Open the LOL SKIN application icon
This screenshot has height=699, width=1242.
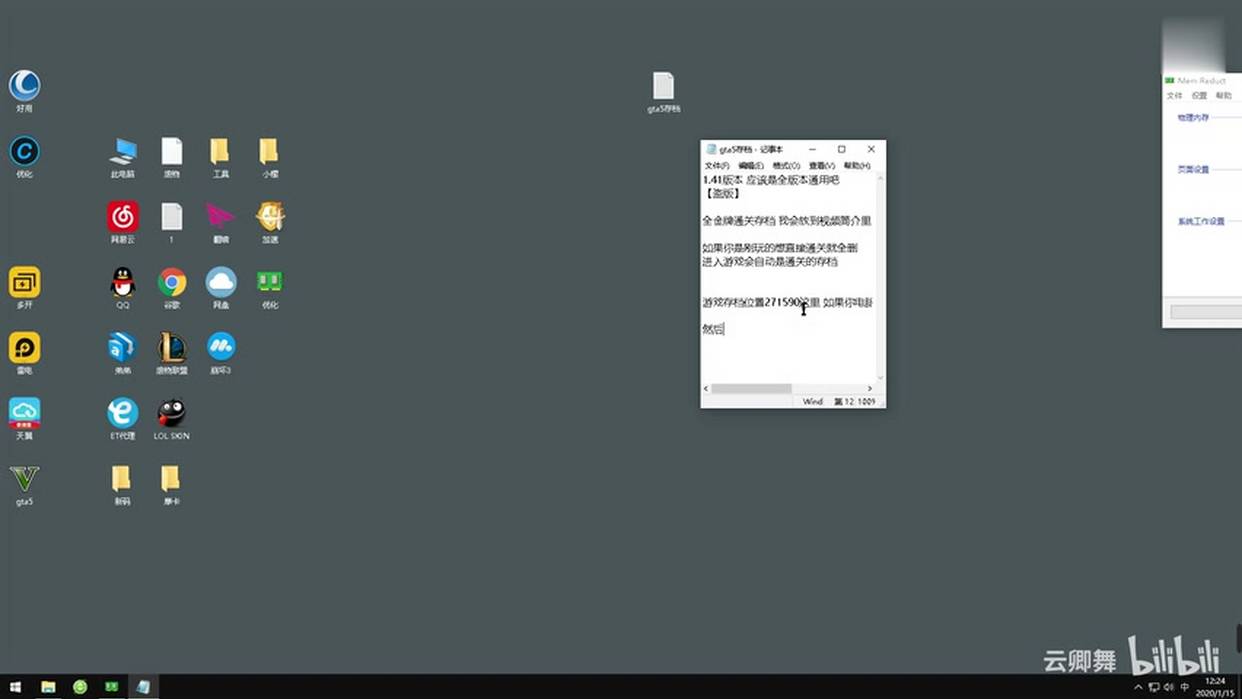point(172,414)
